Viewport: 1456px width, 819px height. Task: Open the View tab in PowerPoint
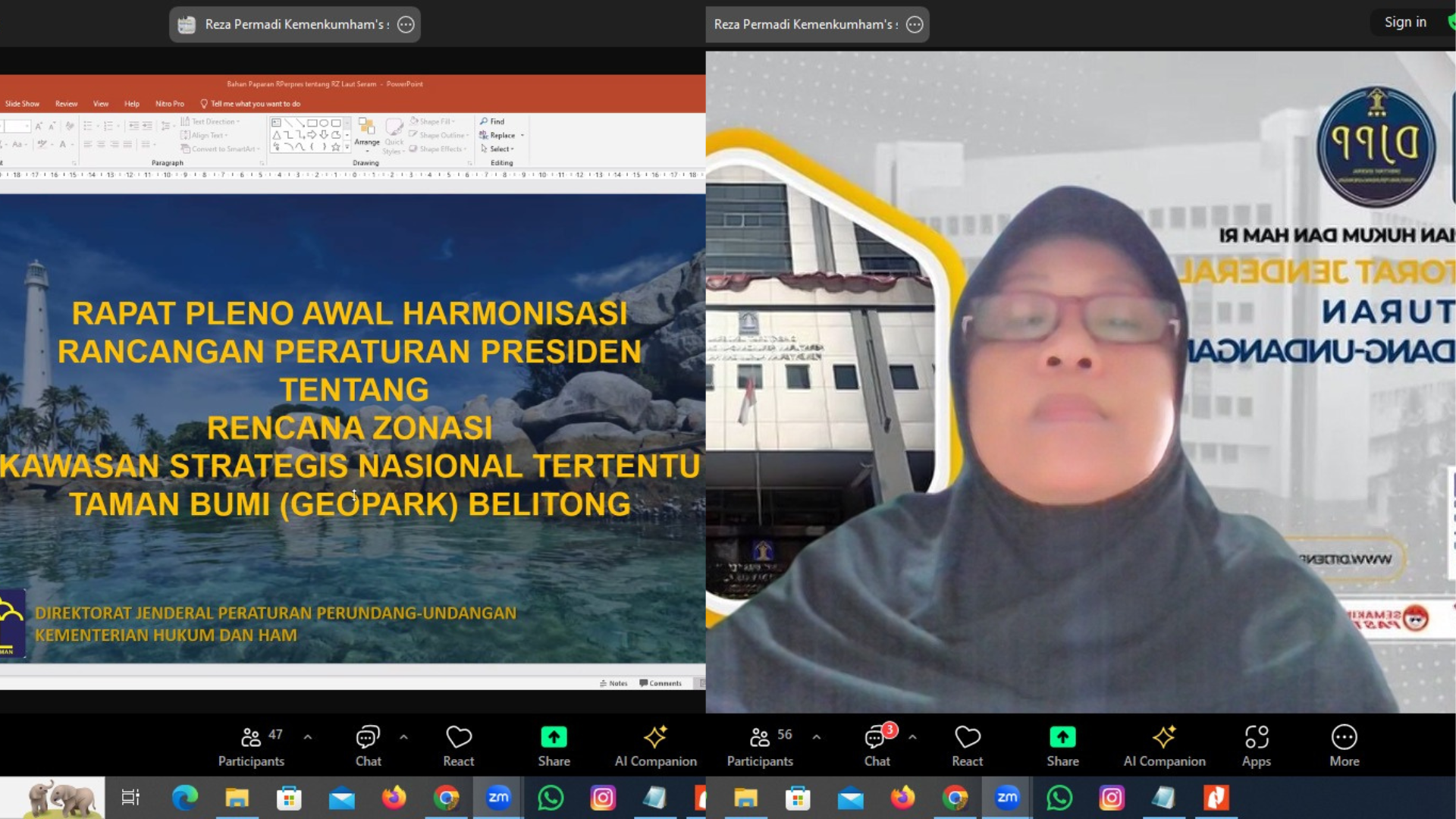point(101,104)
